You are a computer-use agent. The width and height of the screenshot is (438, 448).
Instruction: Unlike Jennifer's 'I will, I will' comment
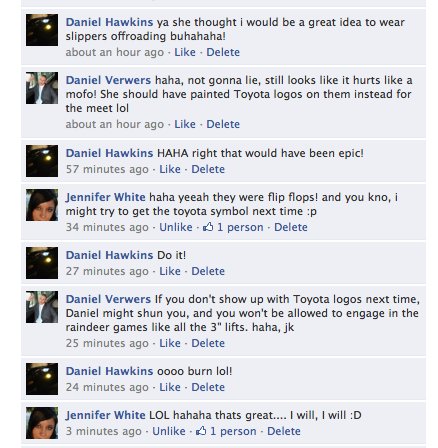(169, 431)
